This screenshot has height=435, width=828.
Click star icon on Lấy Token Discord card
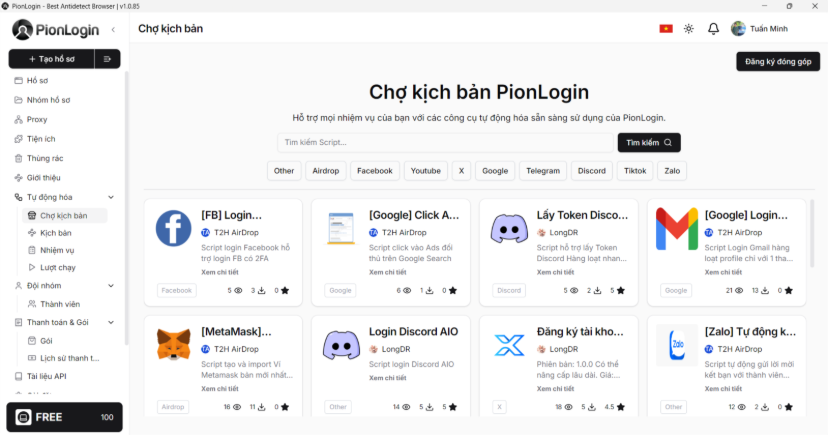[621, 290]
